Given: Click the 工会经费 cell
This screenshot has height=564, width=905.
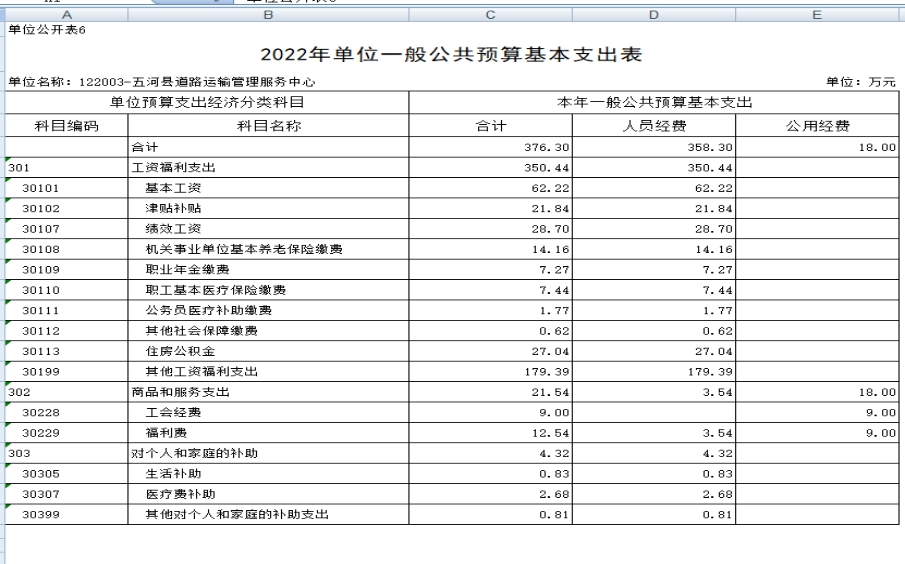Looking at the screenshot, I should (268, 412).
